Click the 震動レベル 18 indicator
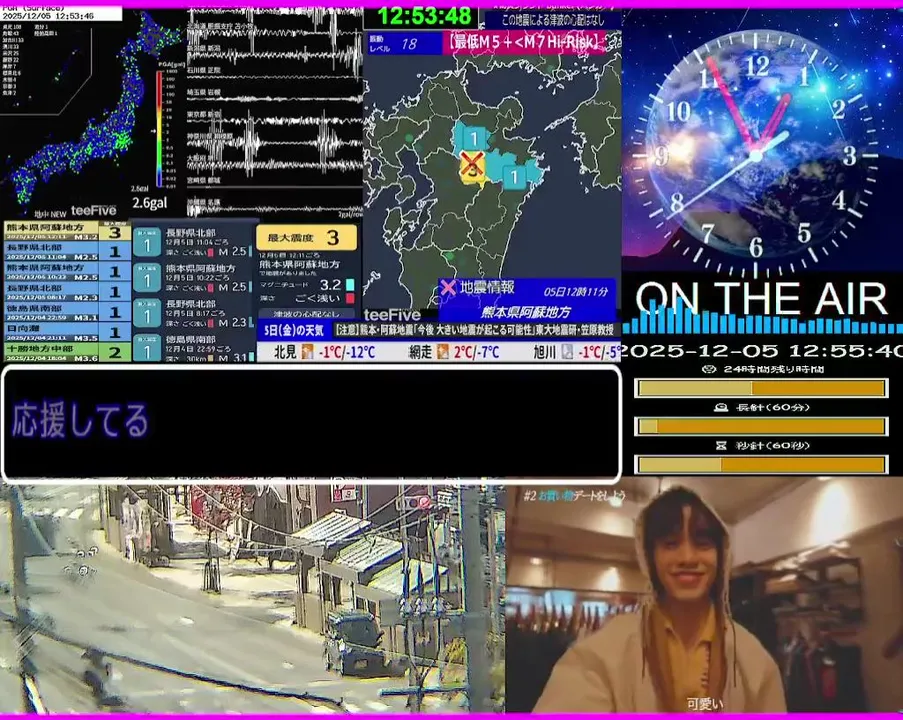Image resolution: width=903 pixels, height=720 pixels. [x=404, y=43]
